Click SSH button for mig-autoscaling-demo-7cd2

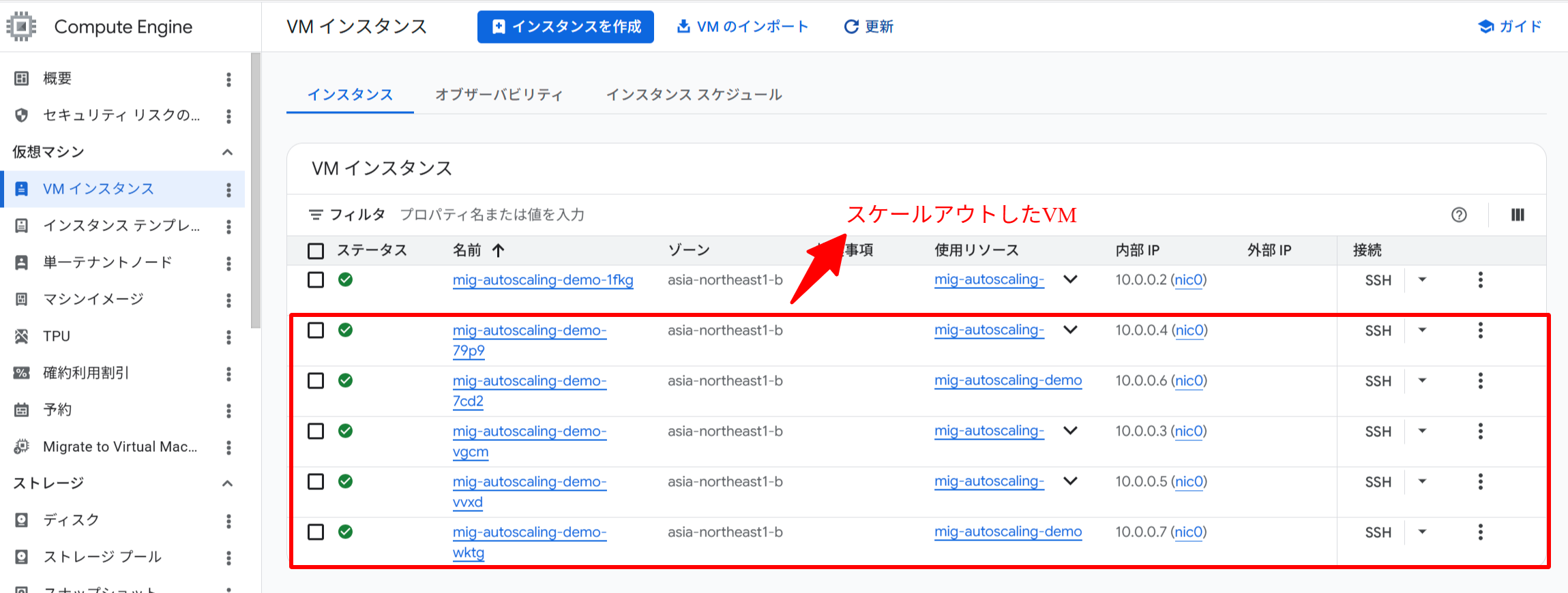tap(1378, 381)
